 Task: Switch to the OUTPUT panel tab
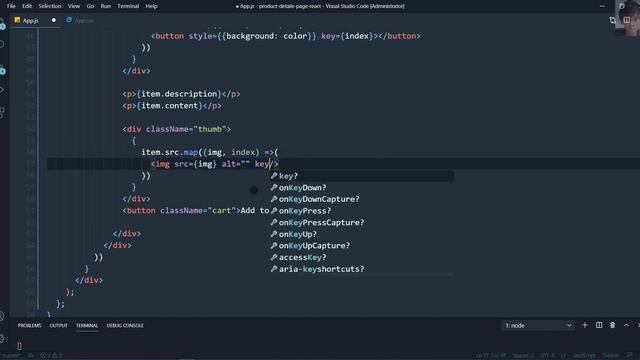pos(58,326)
